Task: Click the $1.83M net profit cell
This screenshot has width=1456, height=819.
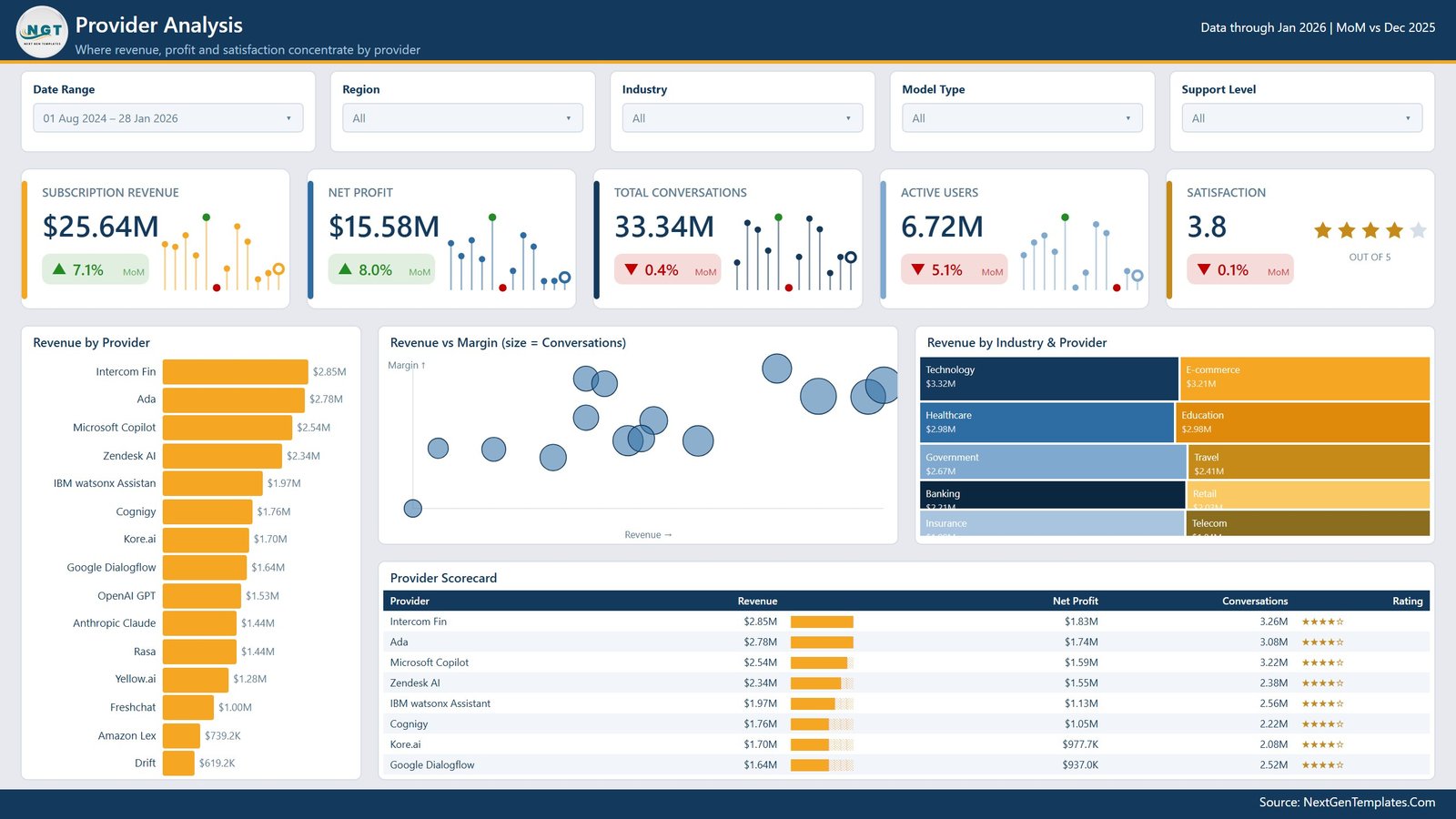Action: (1081, 622)
